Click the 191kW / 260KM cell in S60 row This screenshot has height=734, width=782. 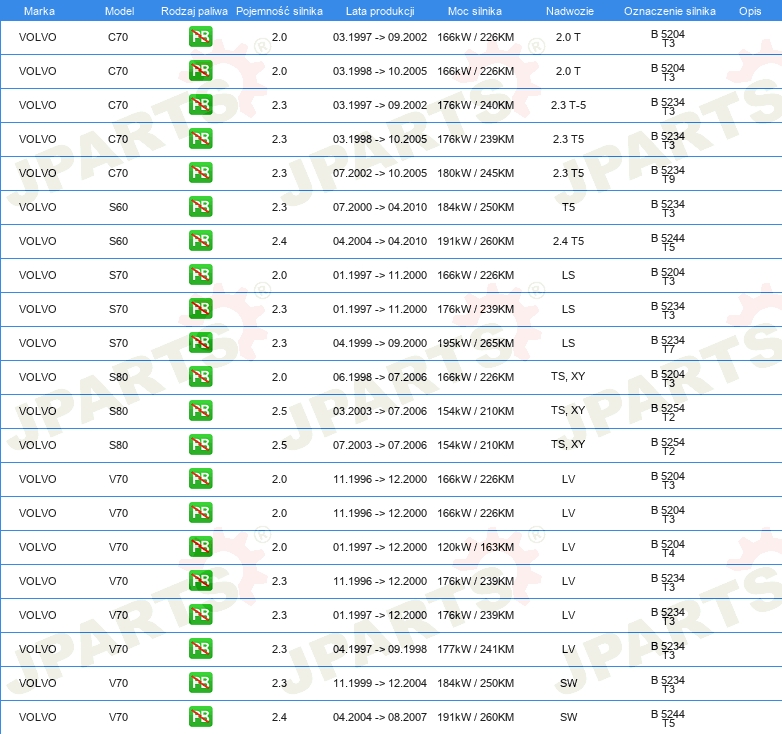(x=475, y=241)
